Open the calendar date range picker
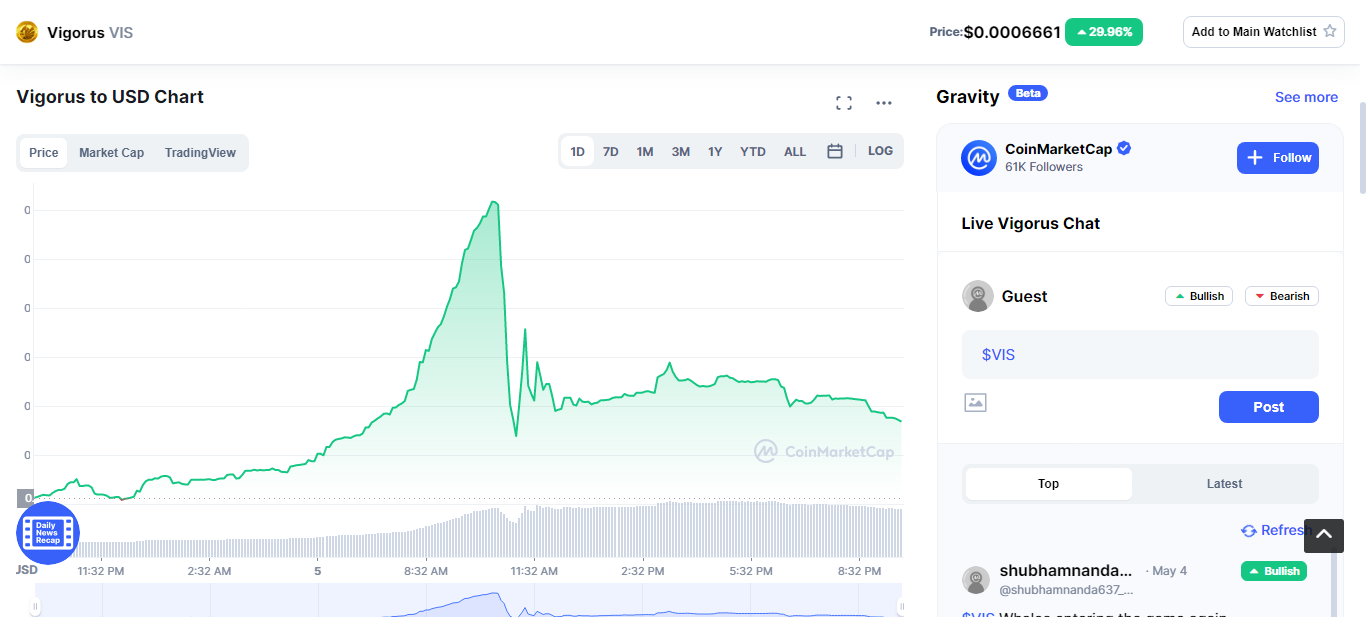 tap(835, 152)
